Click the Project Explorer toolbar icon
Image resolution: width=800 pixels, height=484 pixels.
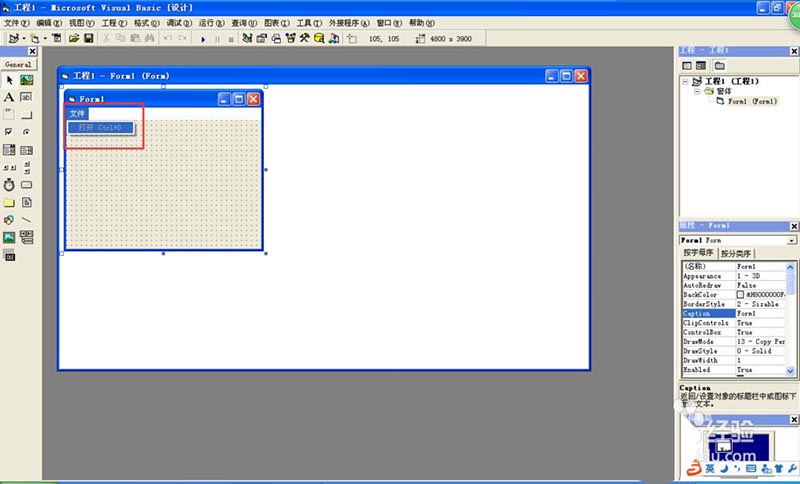247,38
